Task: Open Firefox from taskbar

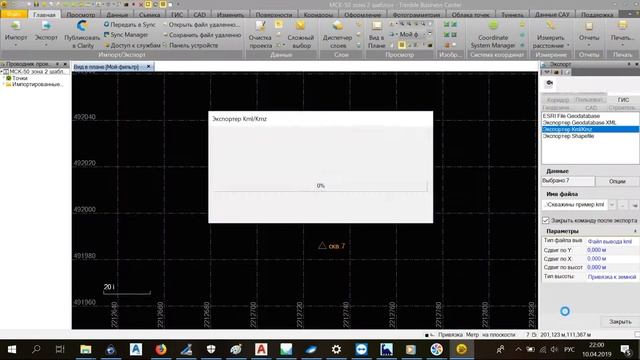Action: coord(161,349)
